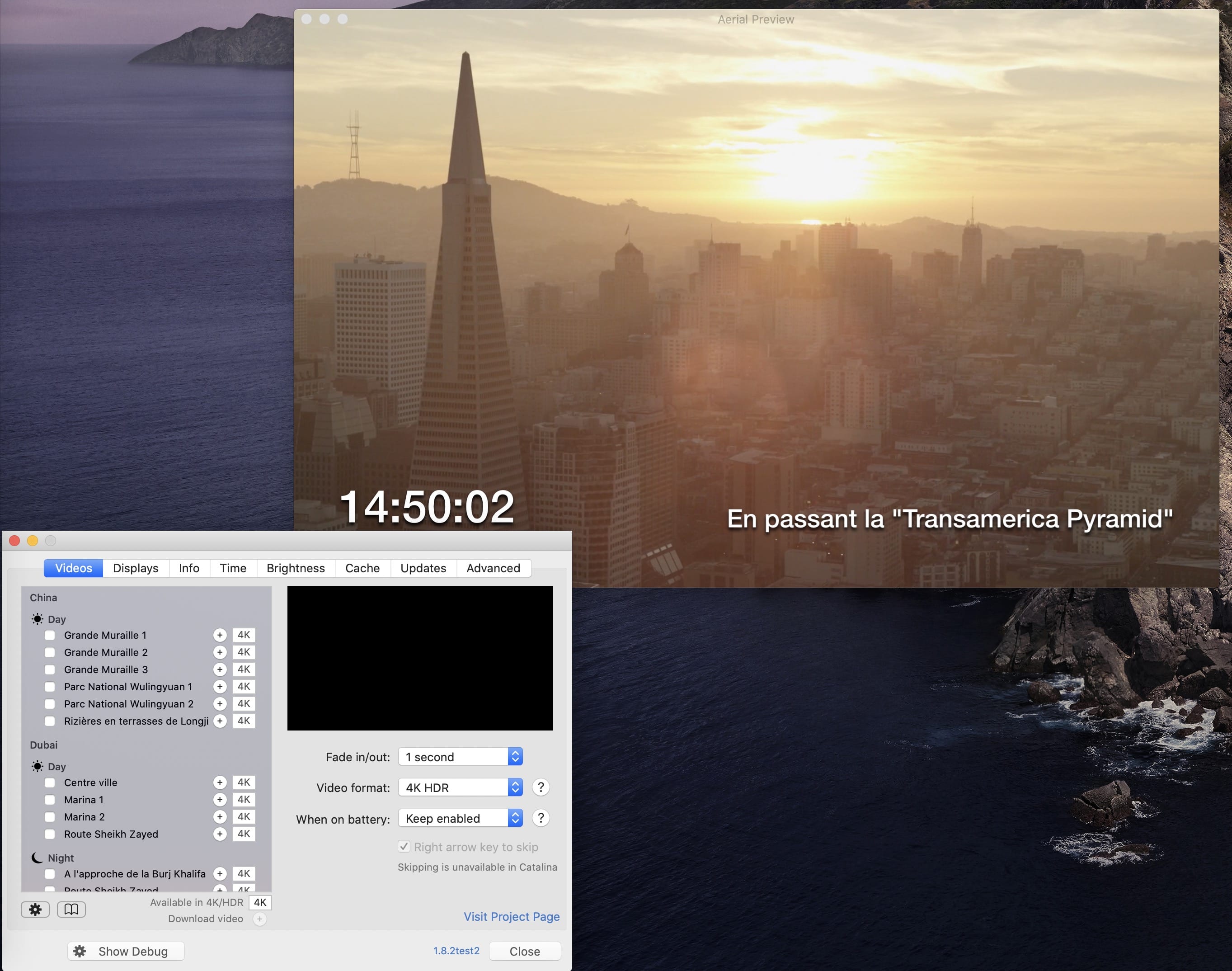
Task: Click the Download video plus icon
Action: [260, 919]
